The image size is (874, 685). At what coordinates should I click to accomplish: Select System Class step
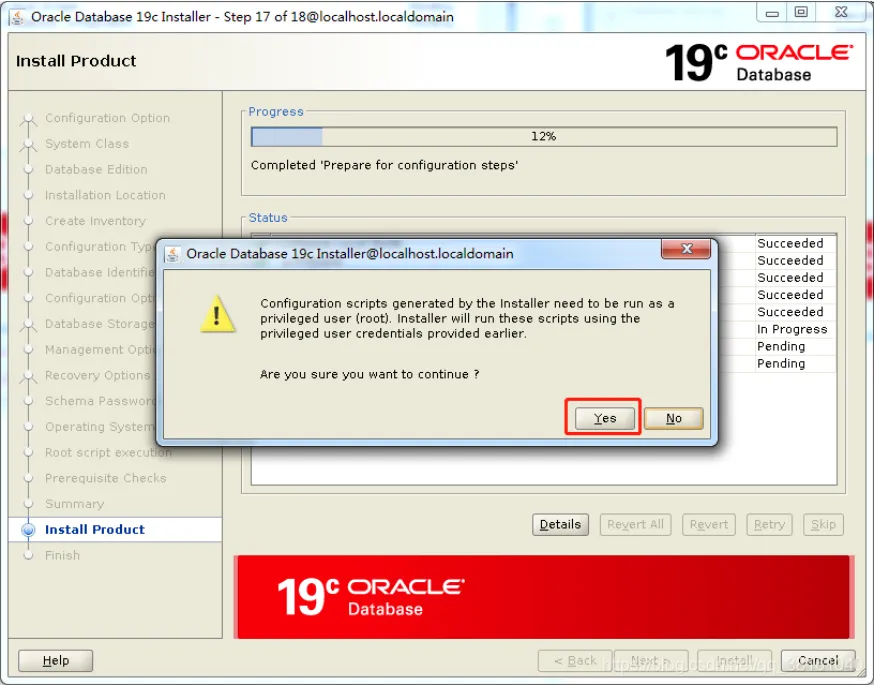[87, 144]
